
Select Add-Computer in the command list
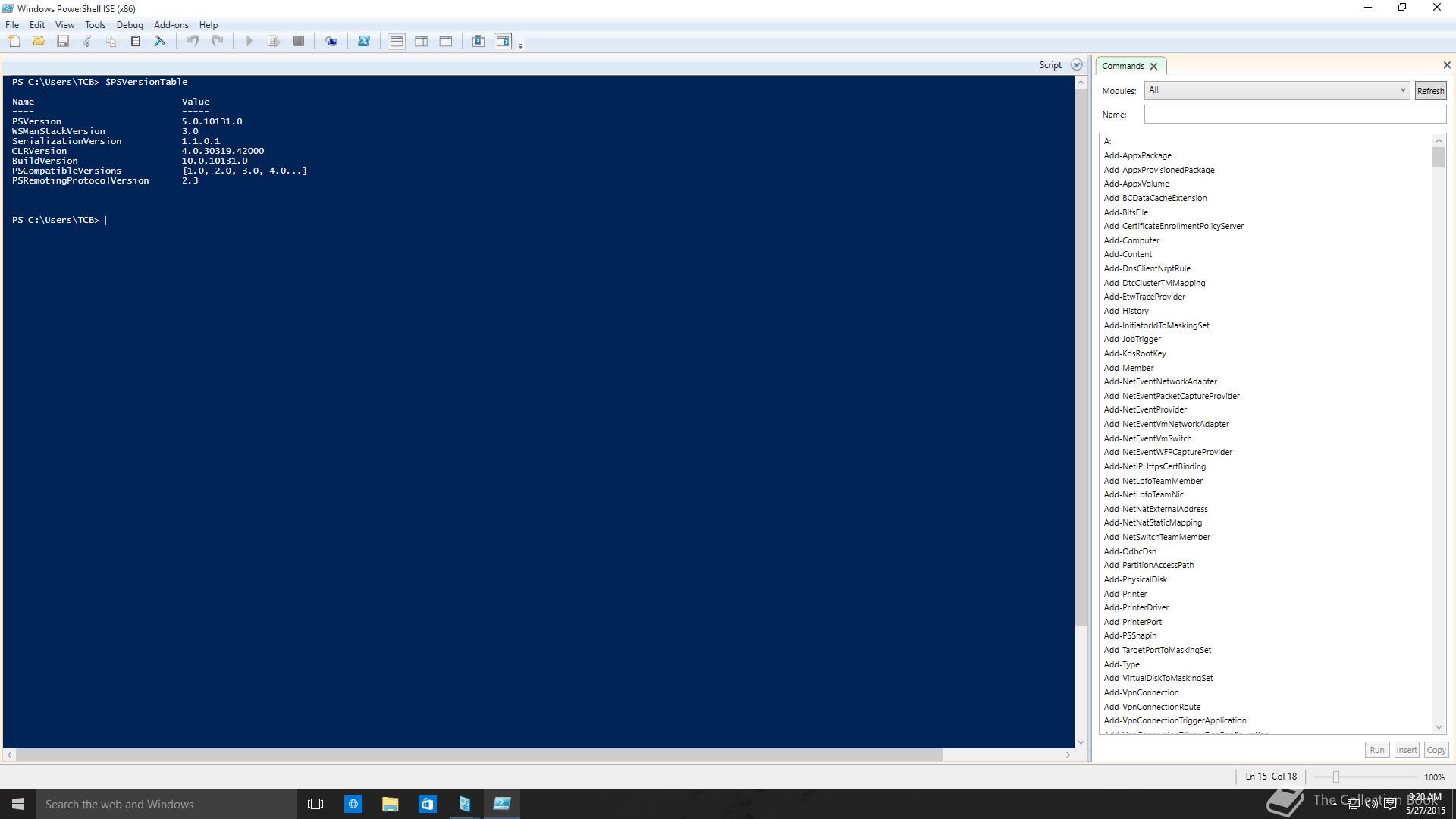point(1131,240)
